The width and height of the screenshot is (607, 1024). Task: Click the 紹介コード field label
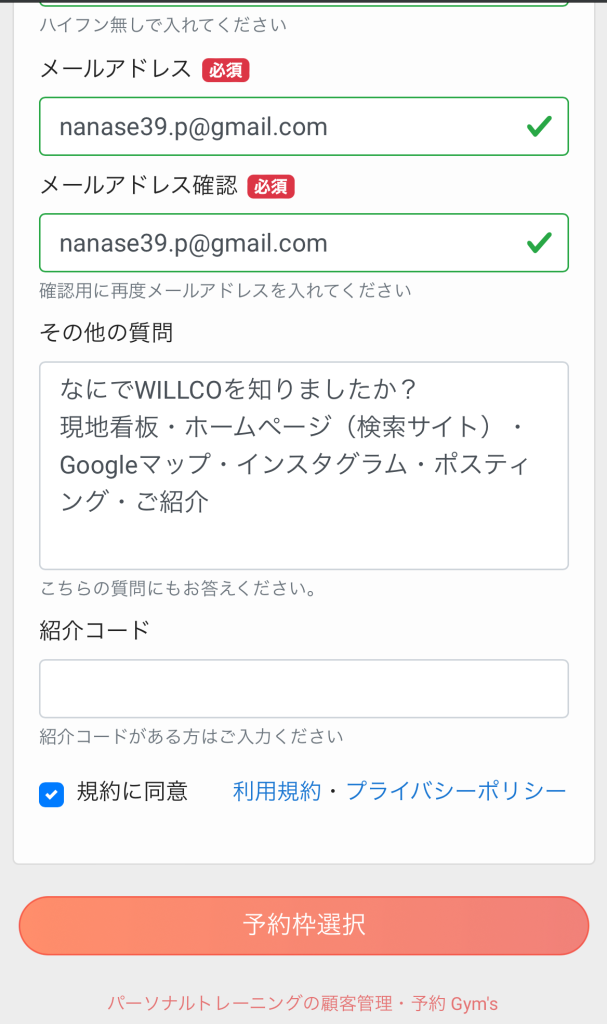click(x=94, y=630)
